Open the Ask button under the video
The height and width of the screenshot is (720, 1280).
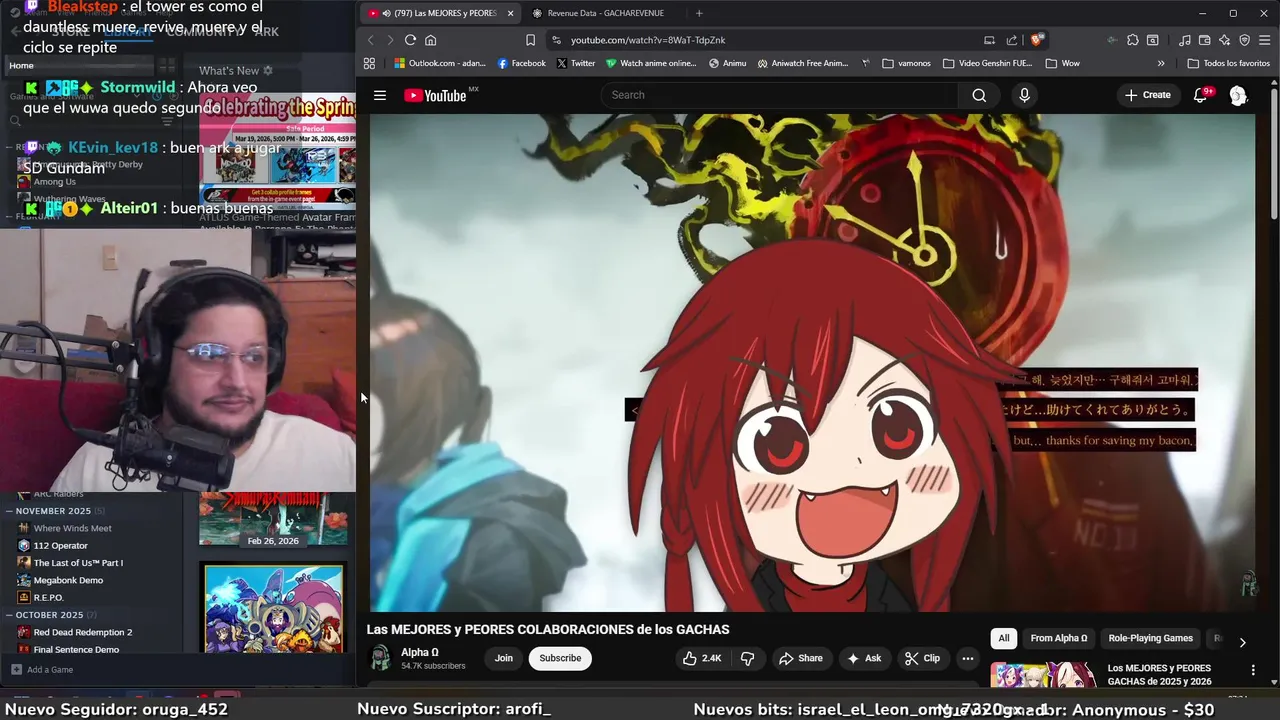(864, 658)
